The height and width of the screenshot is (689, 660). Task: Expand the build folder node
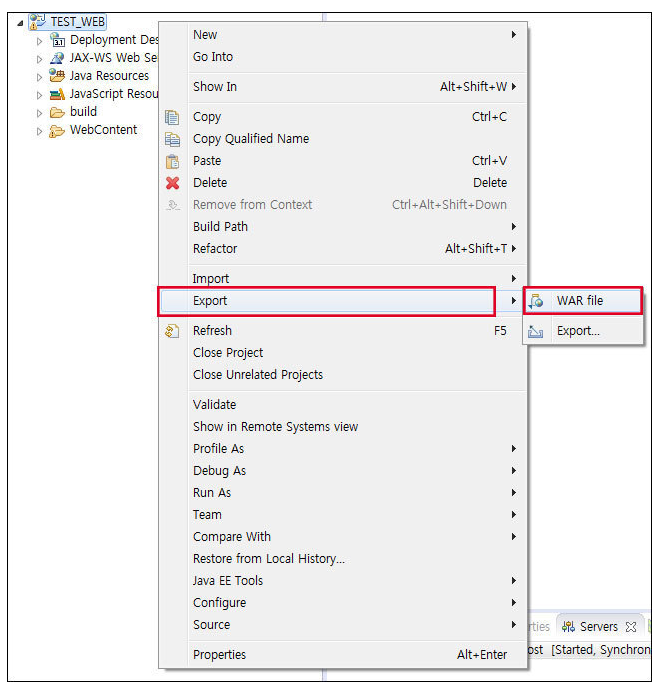(40, 113)
